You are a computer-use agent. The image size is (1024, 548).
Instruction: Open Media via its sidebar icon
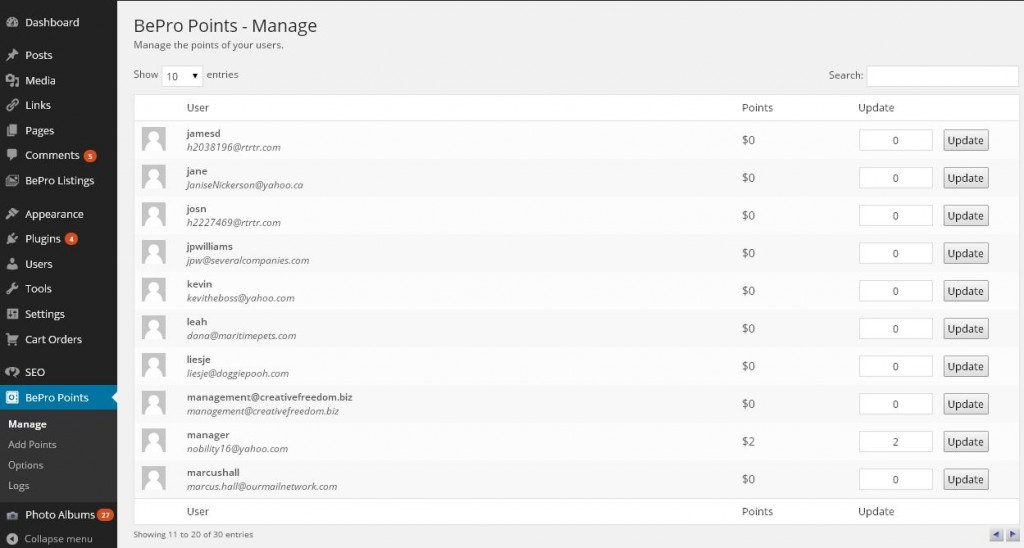pos(12,80)
